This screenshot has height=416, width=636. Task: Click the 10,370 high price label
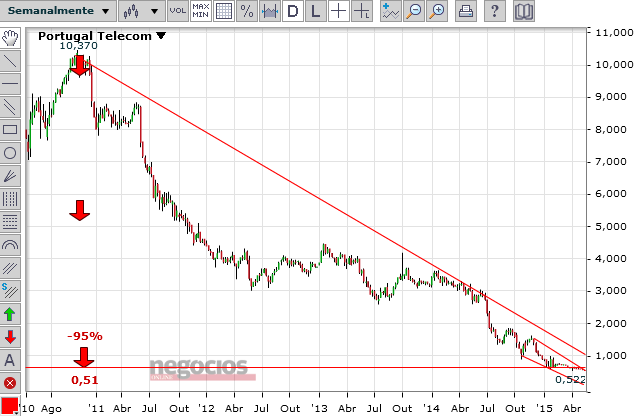(79, 46)
